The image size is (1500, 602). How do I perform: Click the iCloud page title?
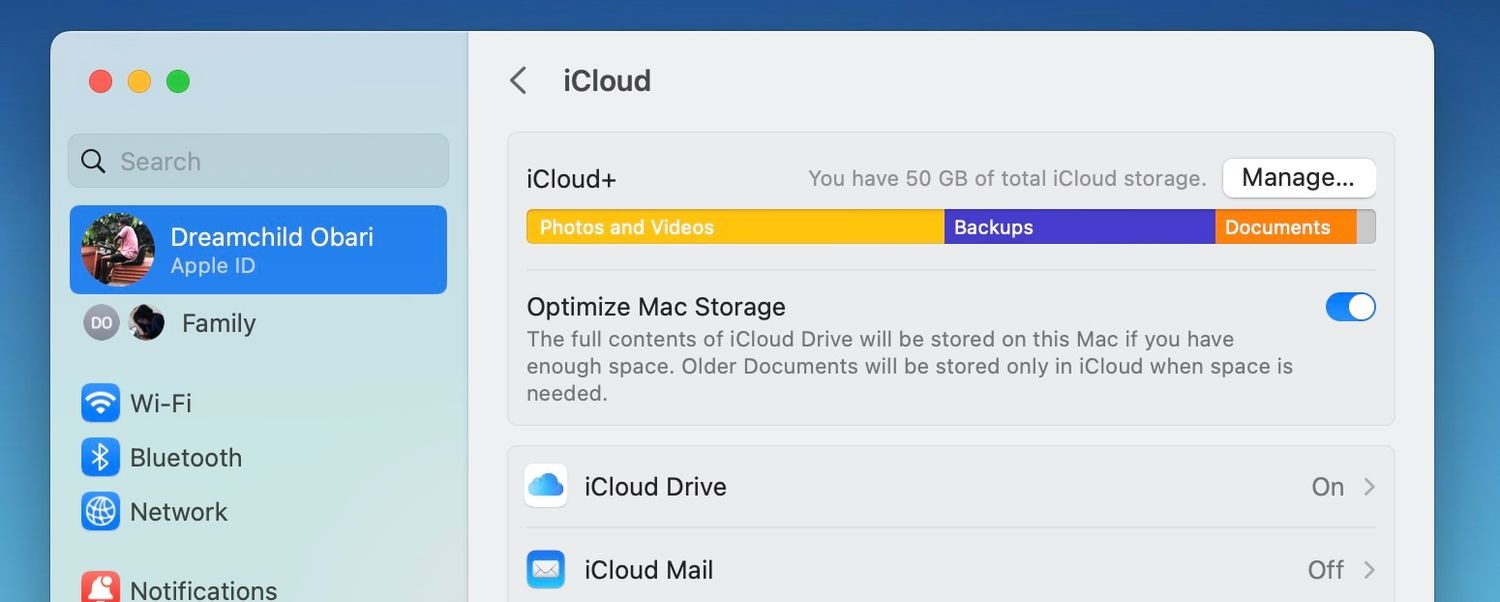[607, 80]
